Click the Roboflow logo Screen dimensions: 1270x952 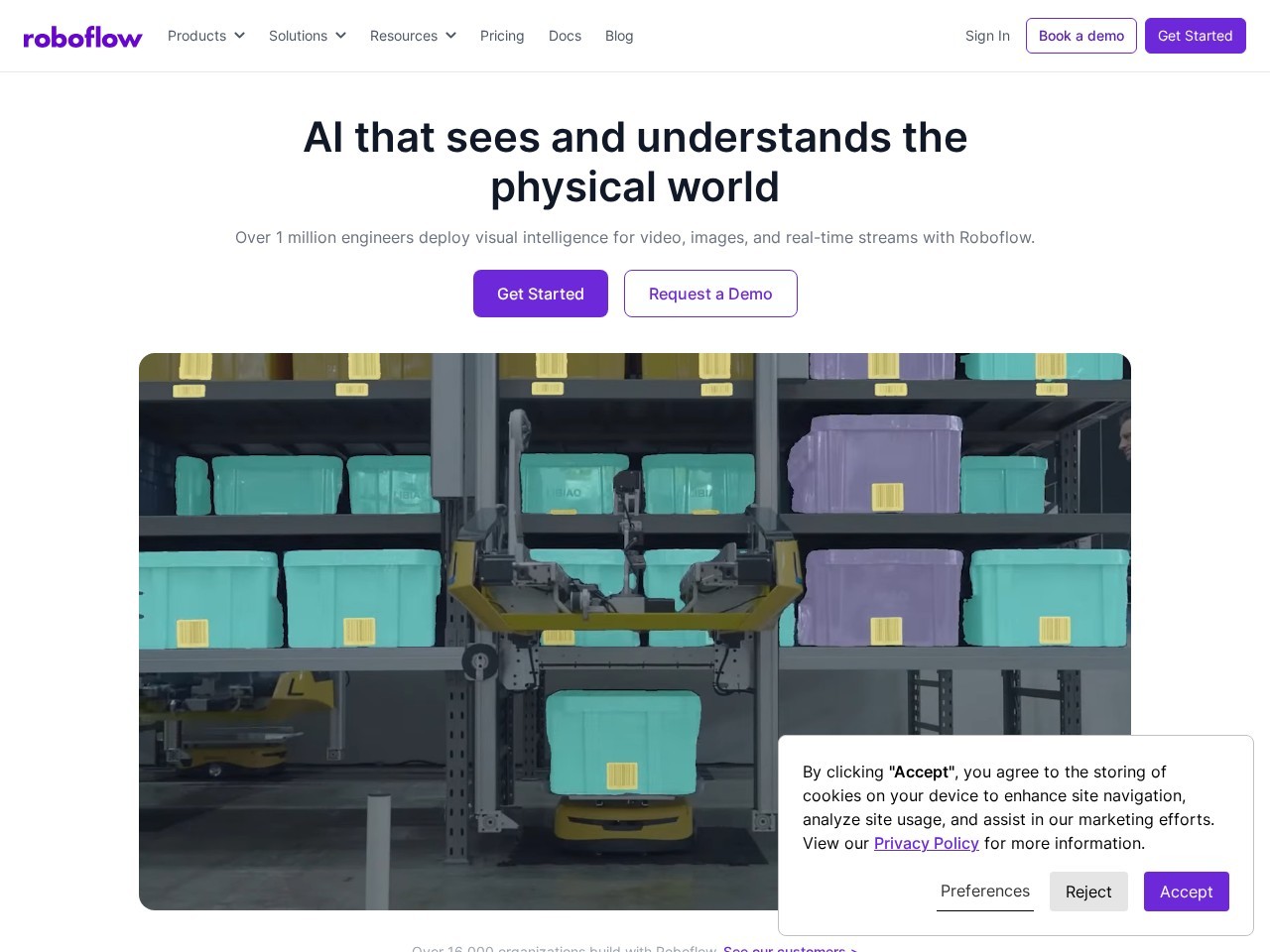pyautogui.click(x=83, y=37)
